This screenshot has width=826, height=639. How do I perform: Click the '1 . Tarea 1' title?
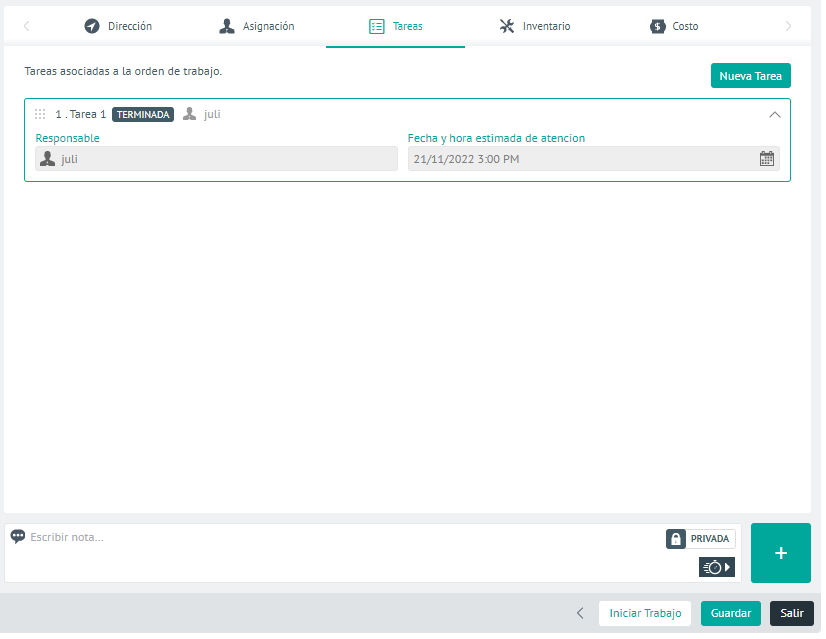click(81, 114)
